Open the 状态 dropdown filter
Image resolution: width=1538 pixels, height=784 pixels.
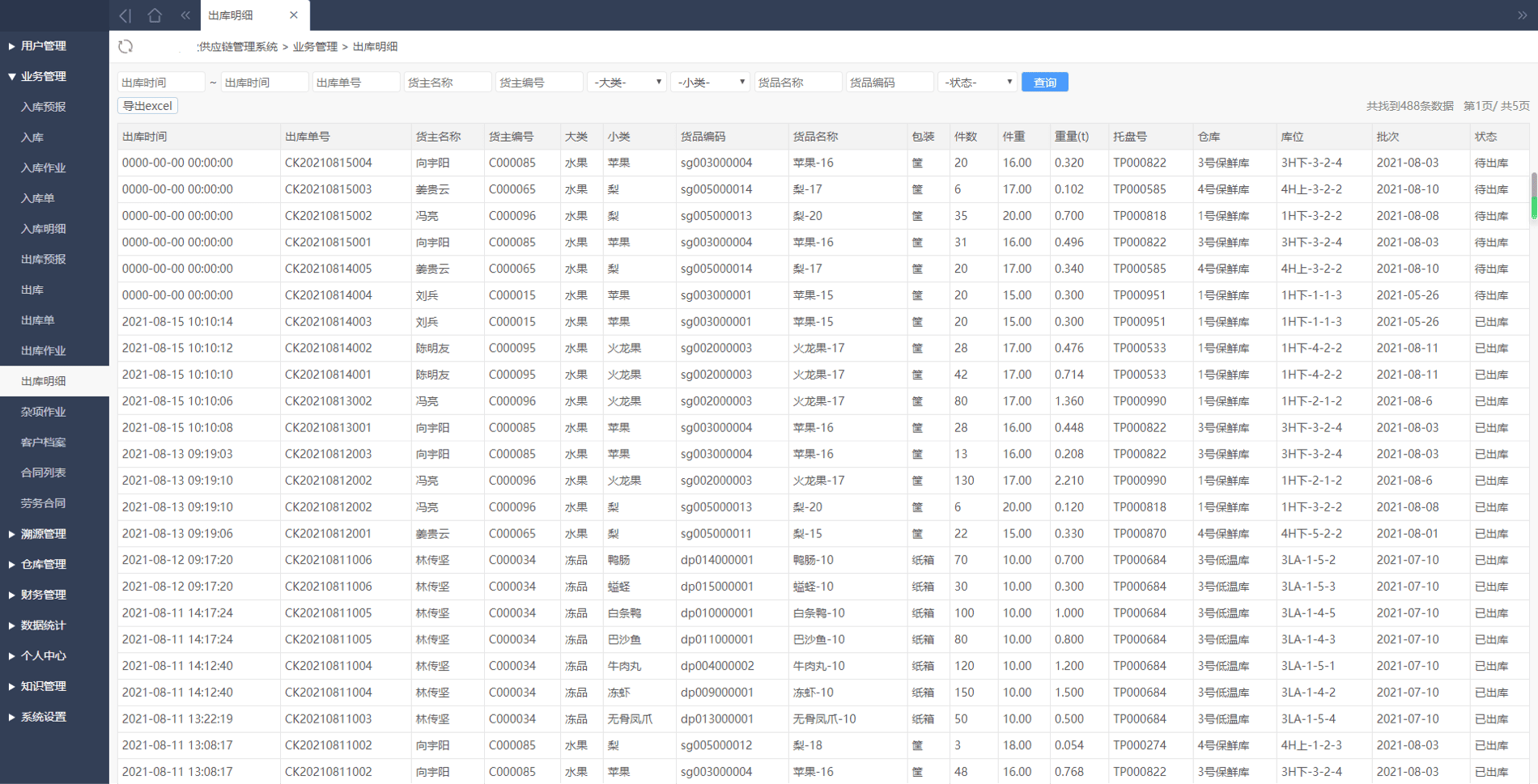(977, 83)
